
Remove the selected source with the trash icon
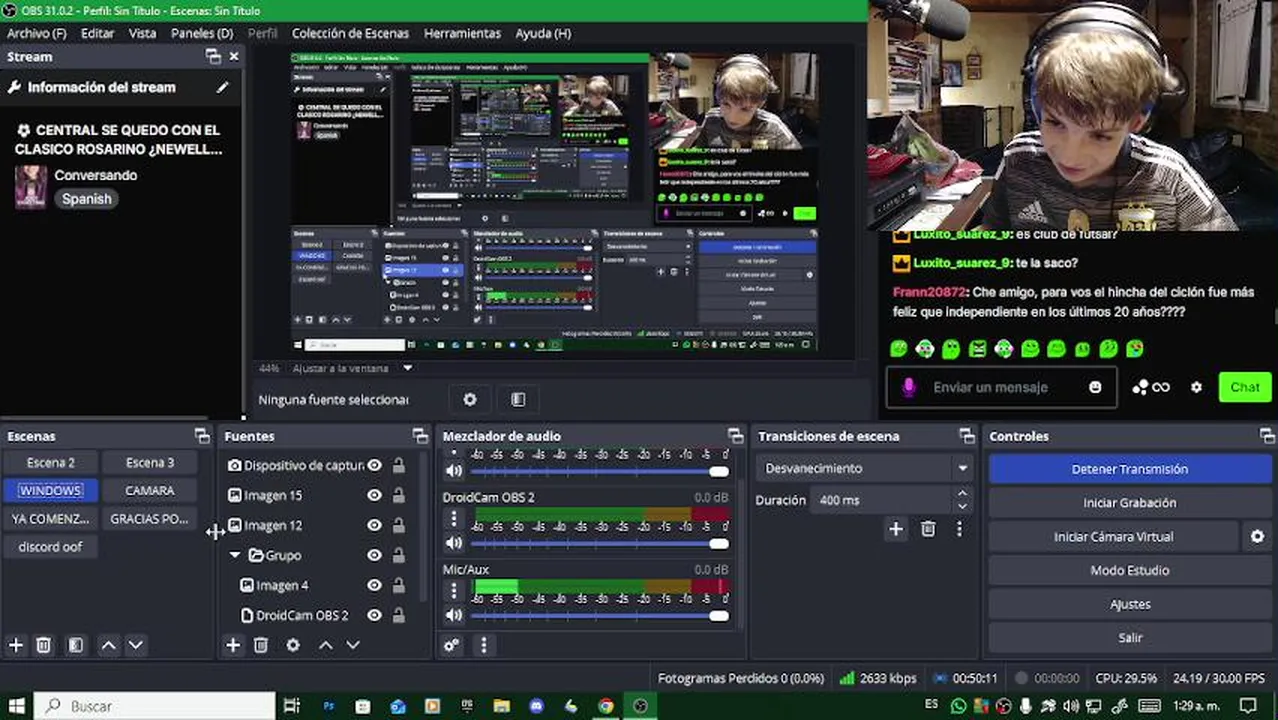(x=261, y=645)
